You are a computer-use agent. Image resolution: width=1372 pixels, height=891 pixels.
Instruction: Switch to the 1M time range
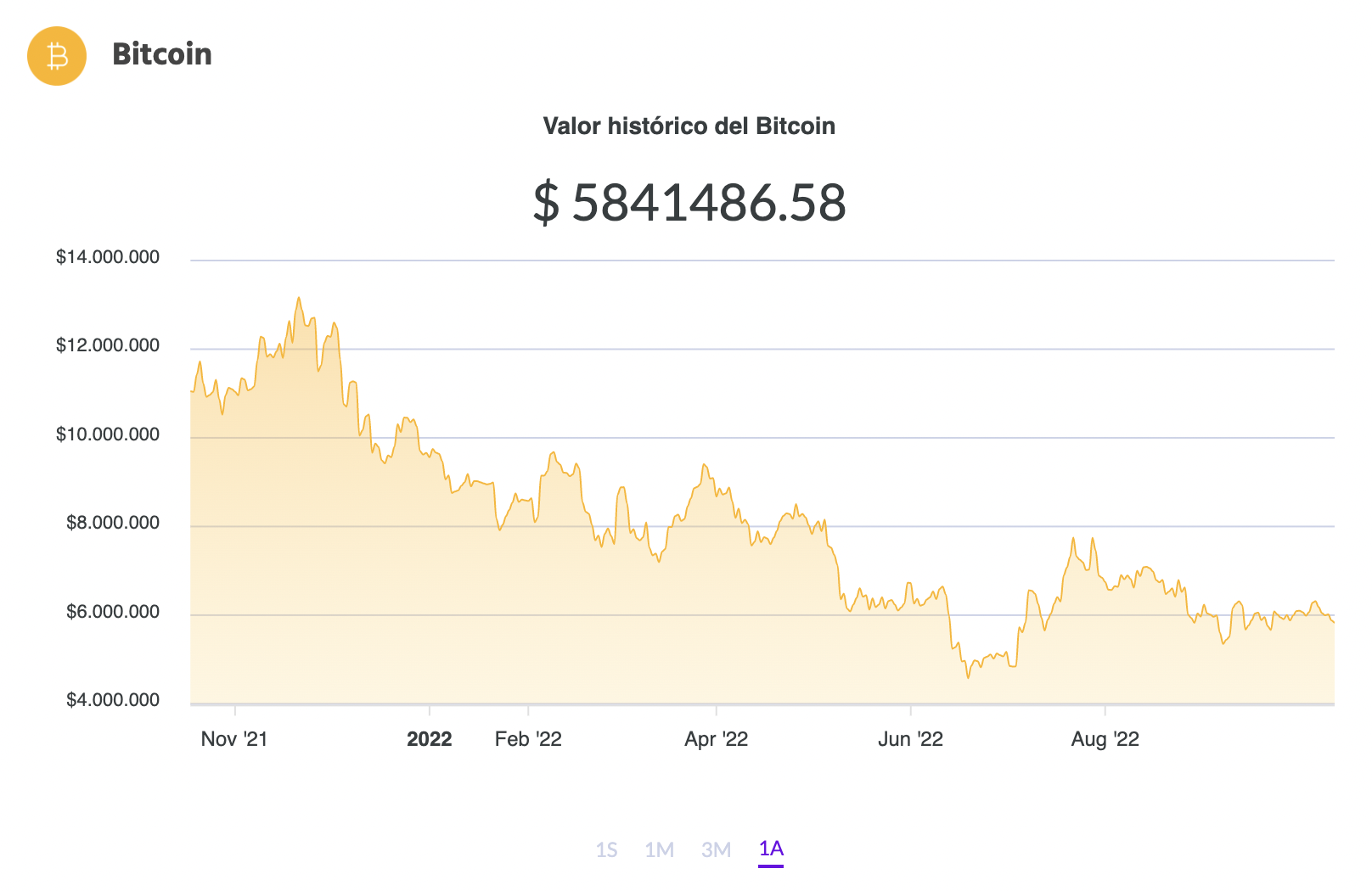[x=659, y=849]
